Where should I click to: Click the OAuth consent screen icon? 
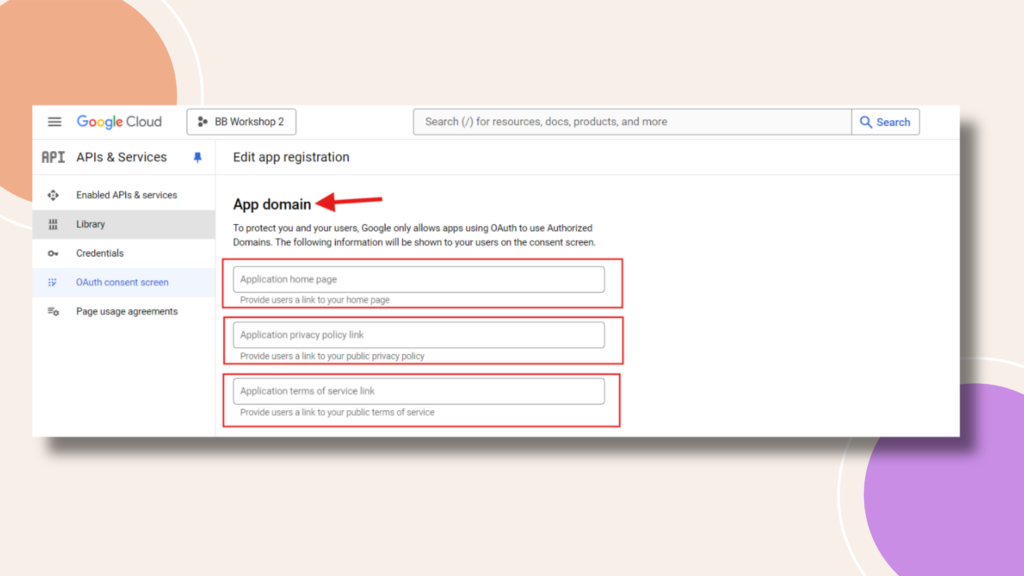53,282
